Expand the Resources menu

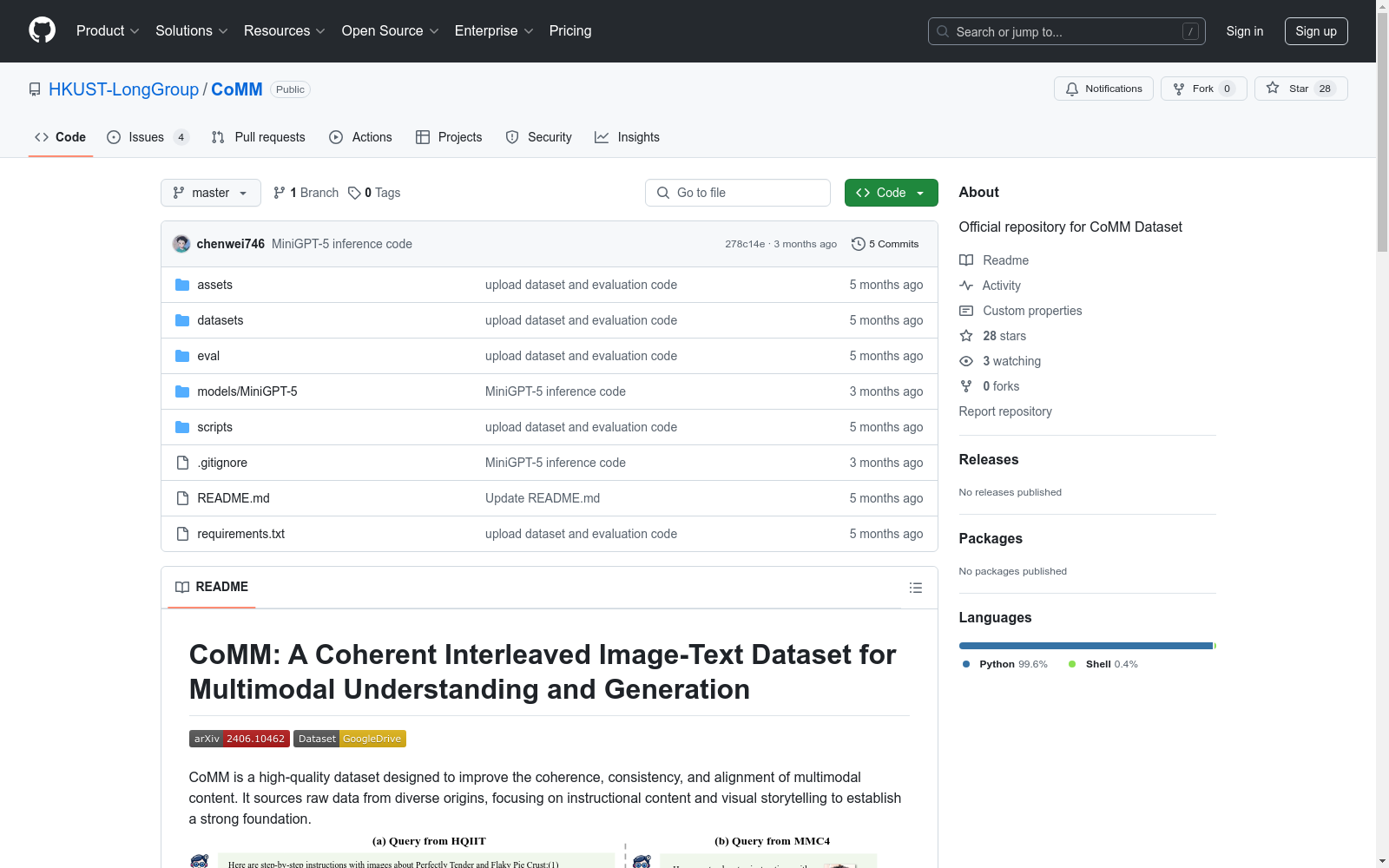[x=285, y=30]
